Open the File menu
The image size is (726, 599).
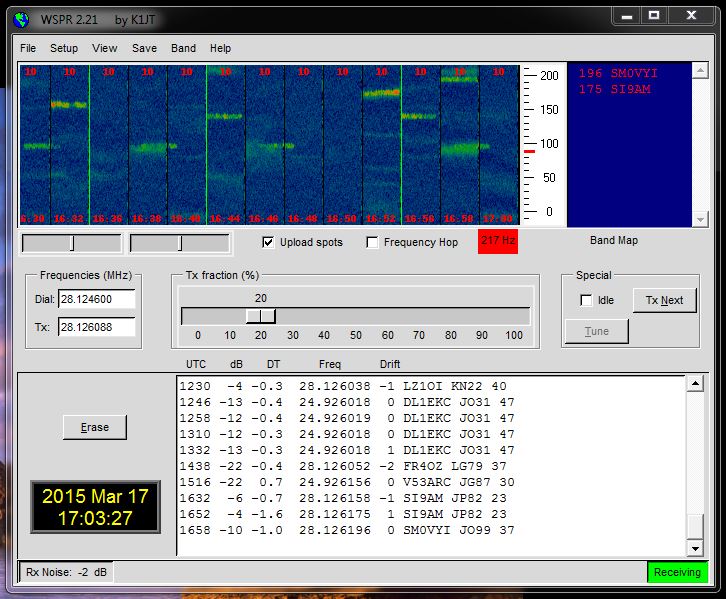pyautogui.click(x=28, y=48)
